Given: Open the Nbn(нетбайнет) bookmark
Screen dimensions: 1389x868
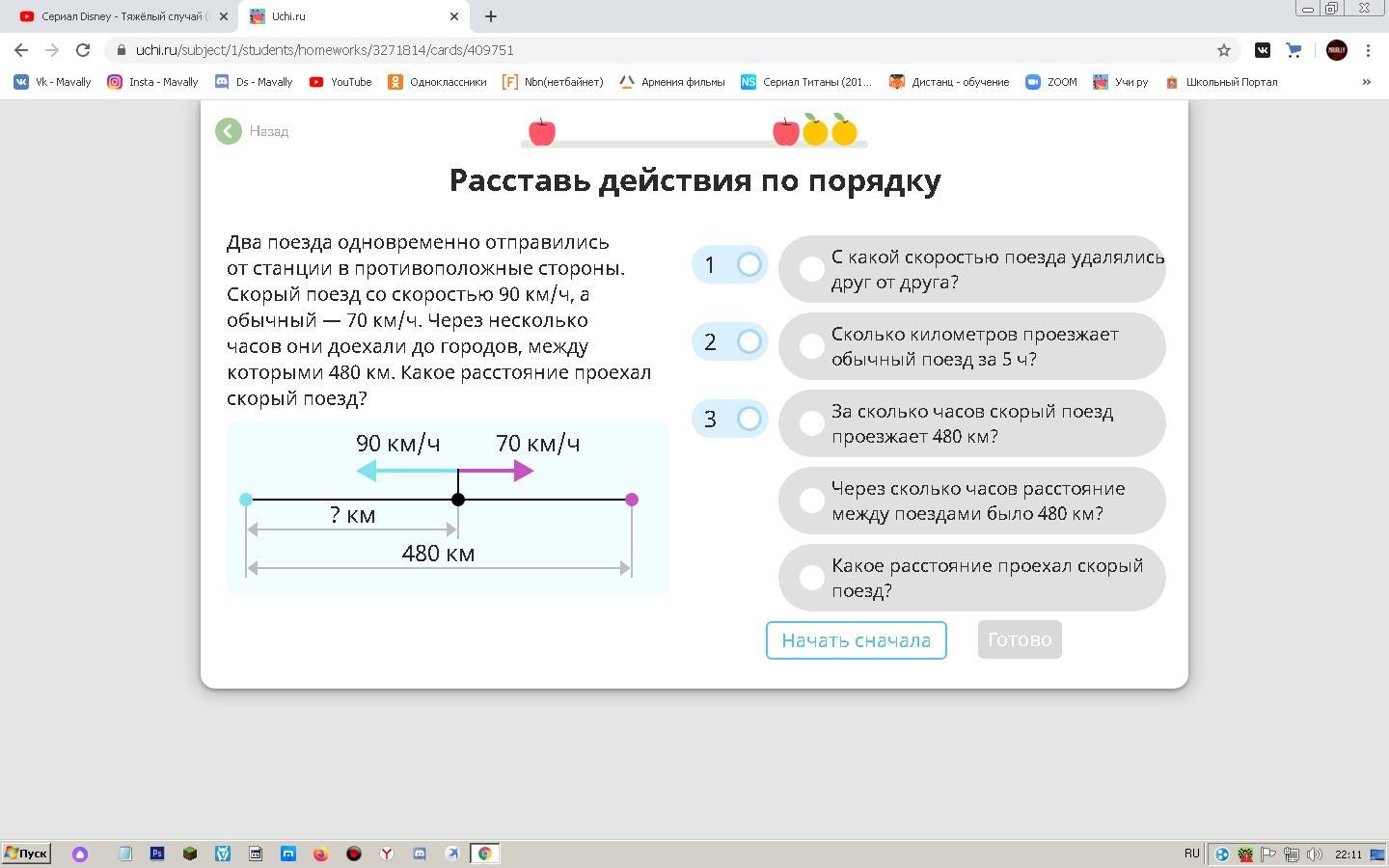Looking at the screenshot, I should click(553, 82).
